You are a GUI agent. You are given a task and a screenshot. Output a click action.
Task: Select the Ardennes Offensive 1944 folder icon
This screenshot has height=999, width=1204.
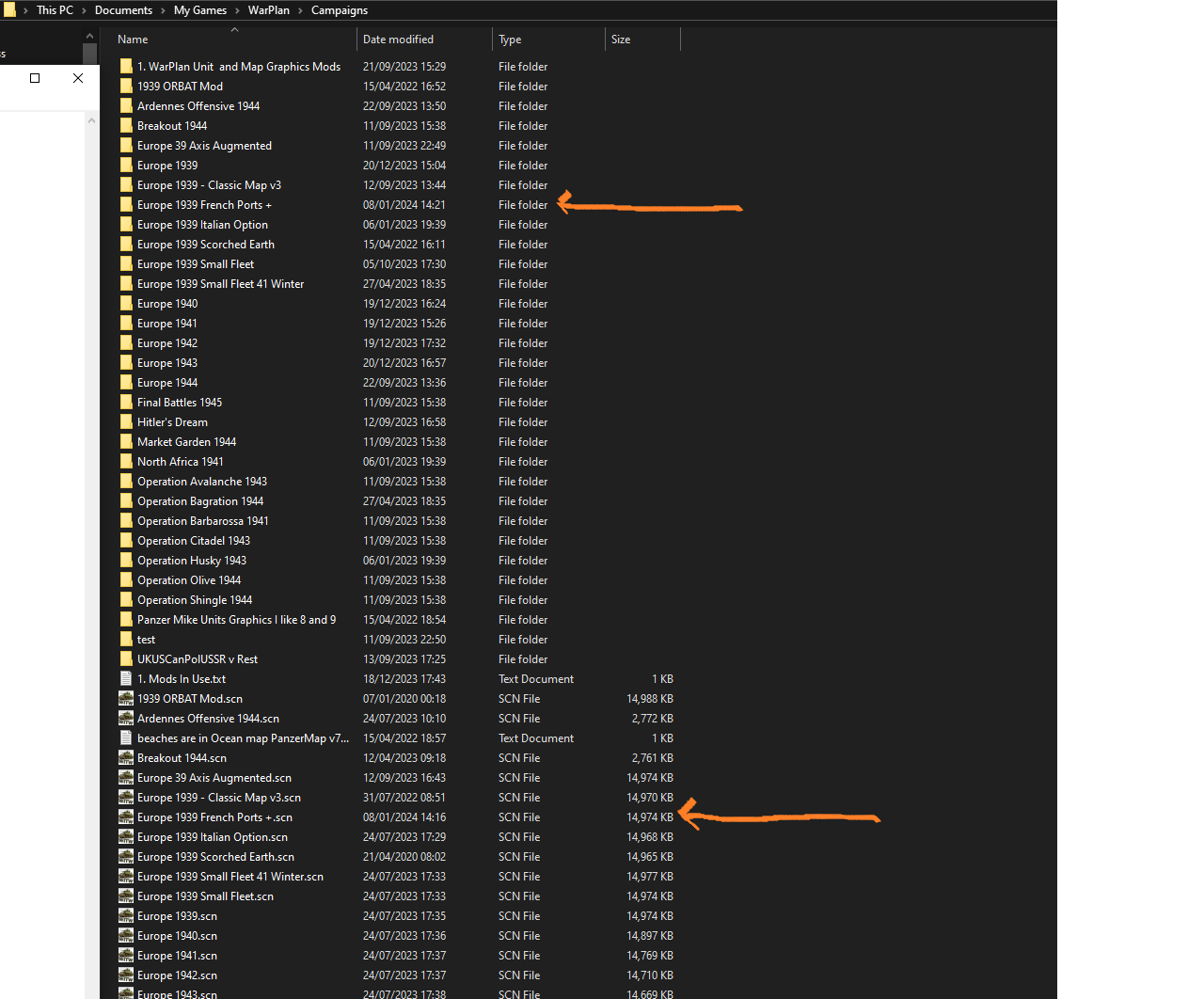click(x=126, y=105)
